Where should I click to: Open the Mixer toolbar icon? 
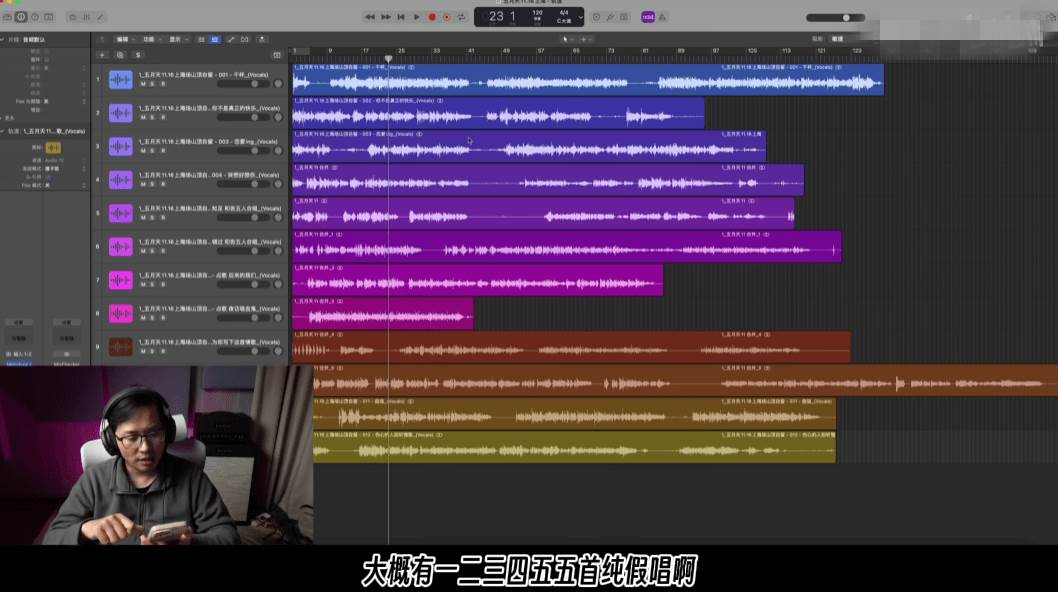click(86, 17)
